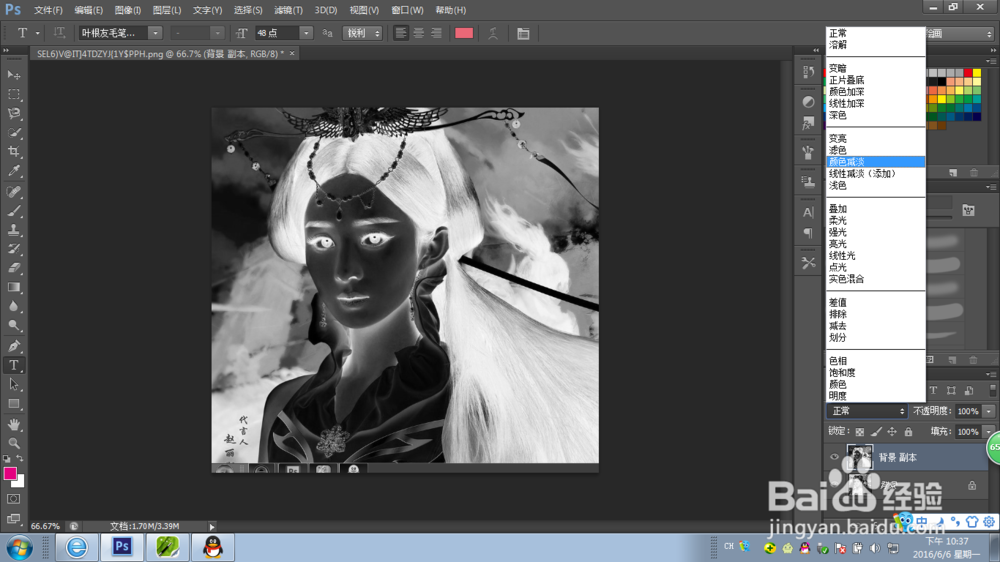Set the foreground color swatch

10,473
